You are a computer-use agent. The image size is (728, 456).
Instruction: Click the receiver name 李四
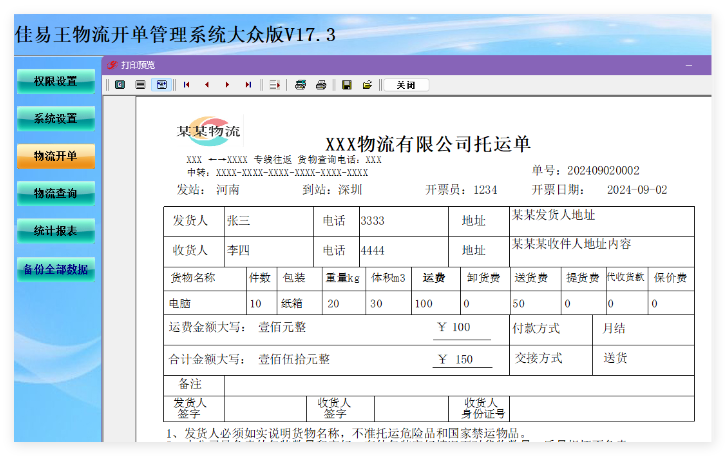coord(239,251)
